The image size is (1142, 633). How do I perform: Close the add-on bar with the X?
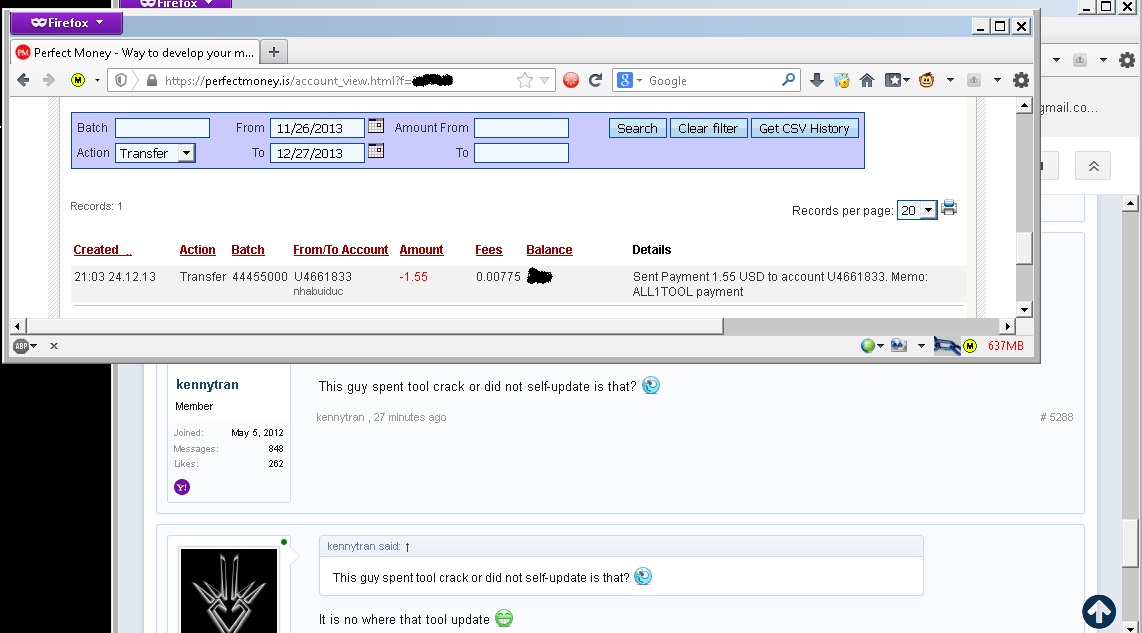[54, 346]
